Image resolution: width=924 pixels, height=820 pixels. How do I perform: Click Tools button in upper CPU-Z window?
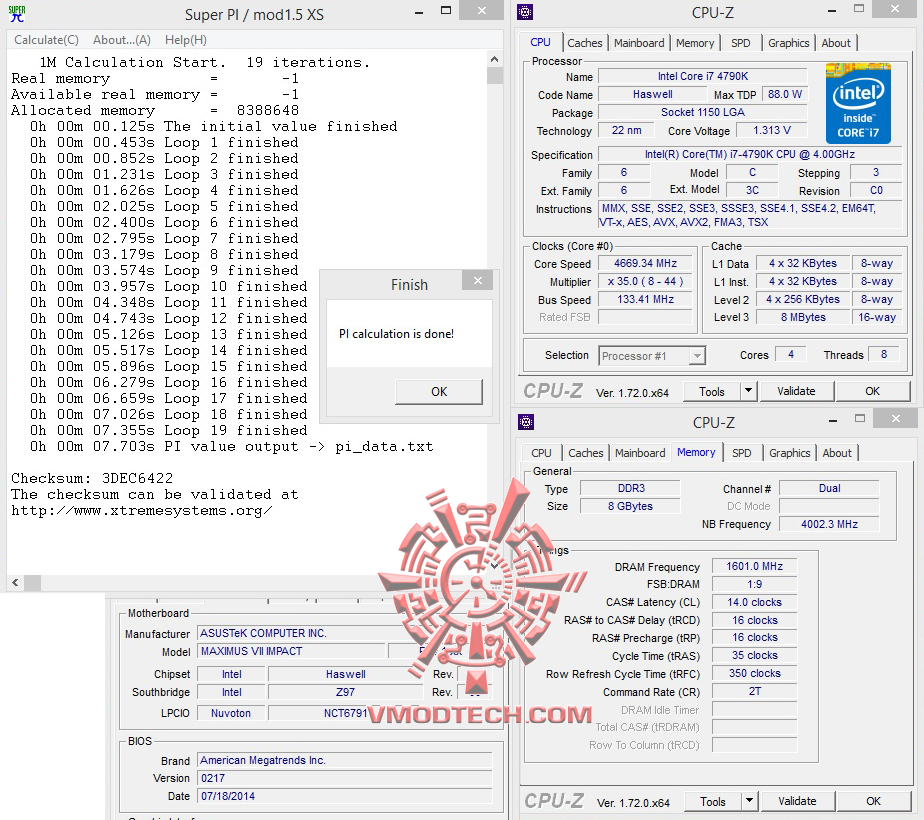click(712, 392)
